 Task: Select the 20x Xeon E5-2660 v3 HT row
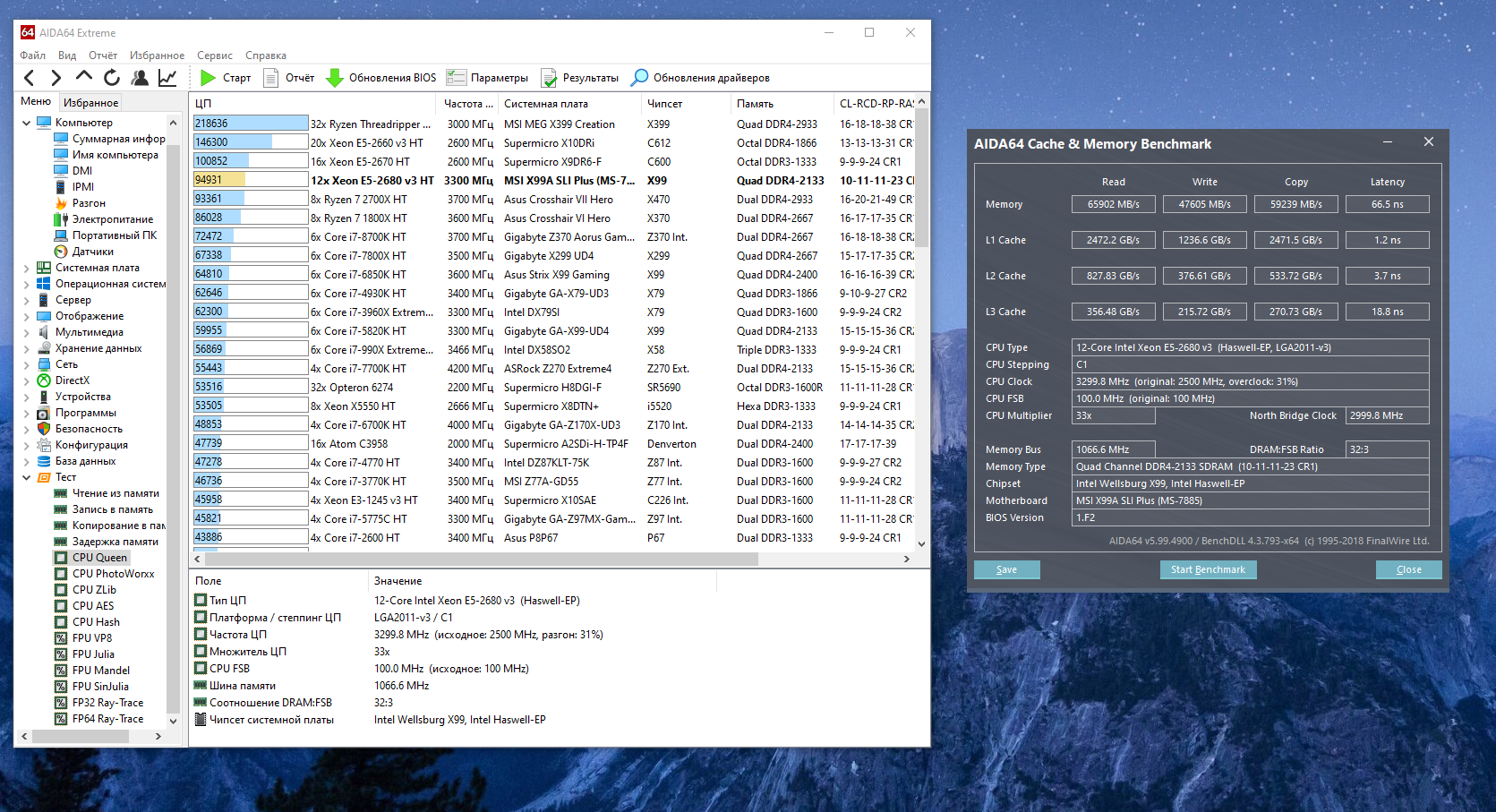(x=553, y=142)
